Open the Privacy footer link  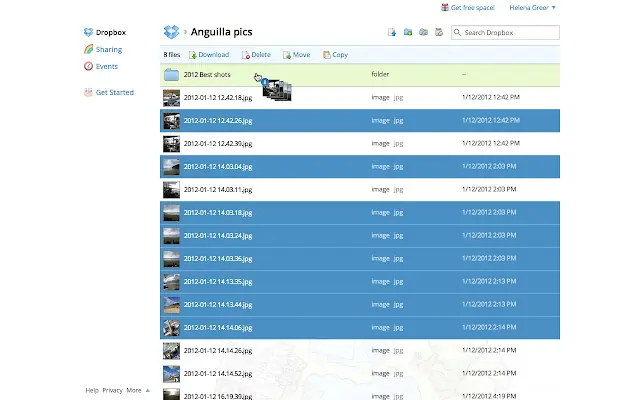[x=112, y=390]
